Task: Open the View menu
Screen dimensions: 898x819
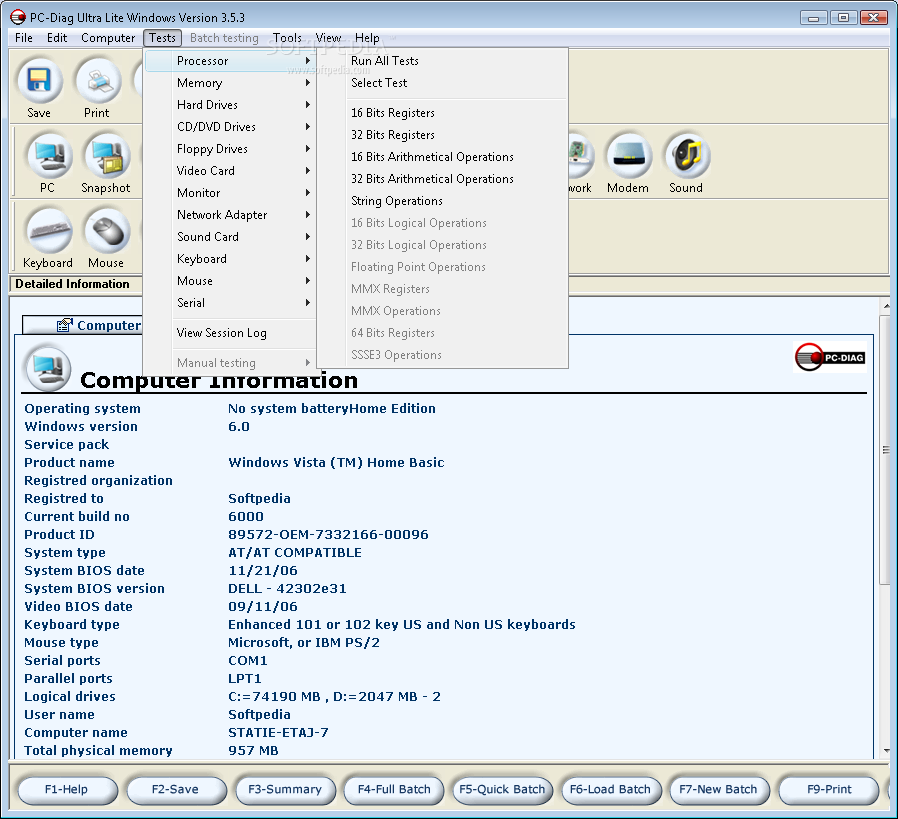Action: coord(328,38)
